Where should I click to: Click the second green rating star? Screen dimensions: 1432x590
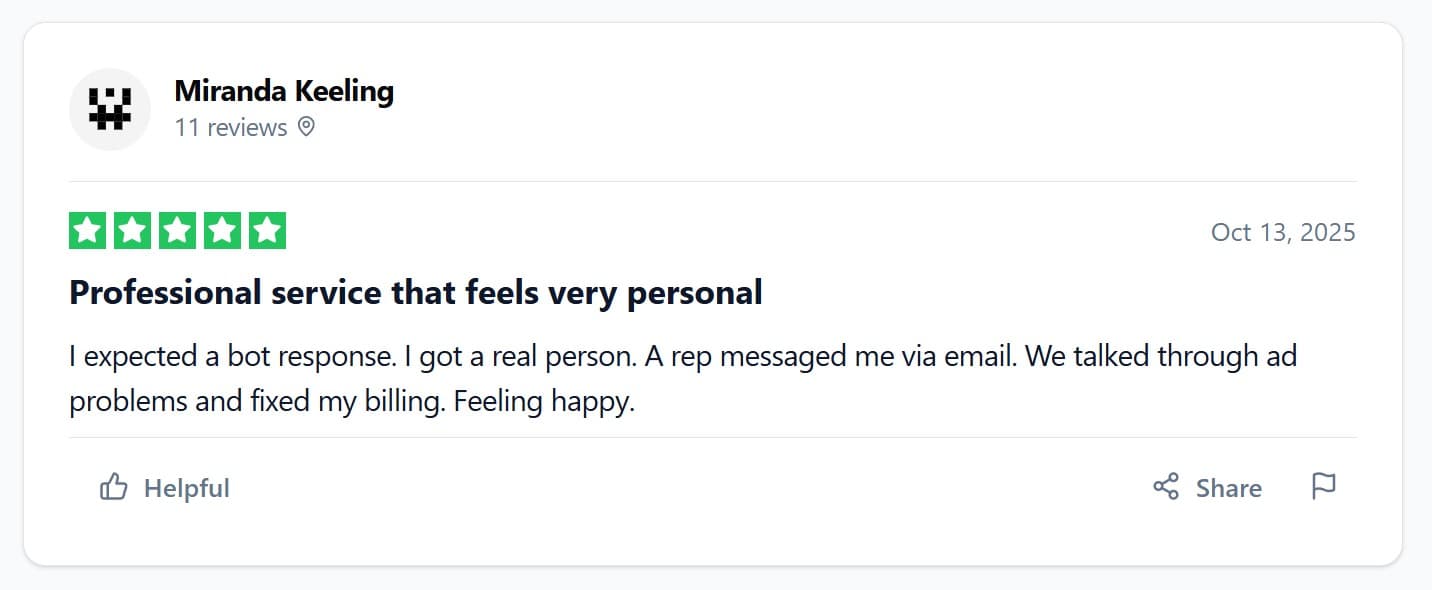(x=132, y=231)
